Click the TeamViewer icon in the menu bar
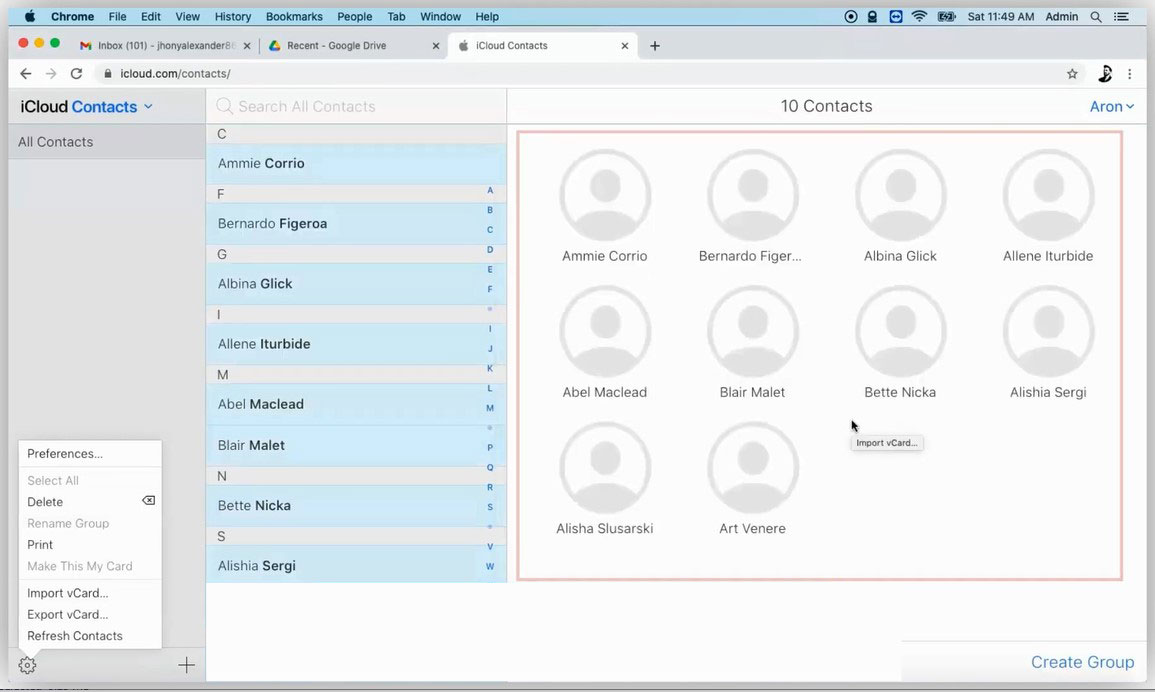The height and width of the screenshot is (692, 1155). point(895,16)
